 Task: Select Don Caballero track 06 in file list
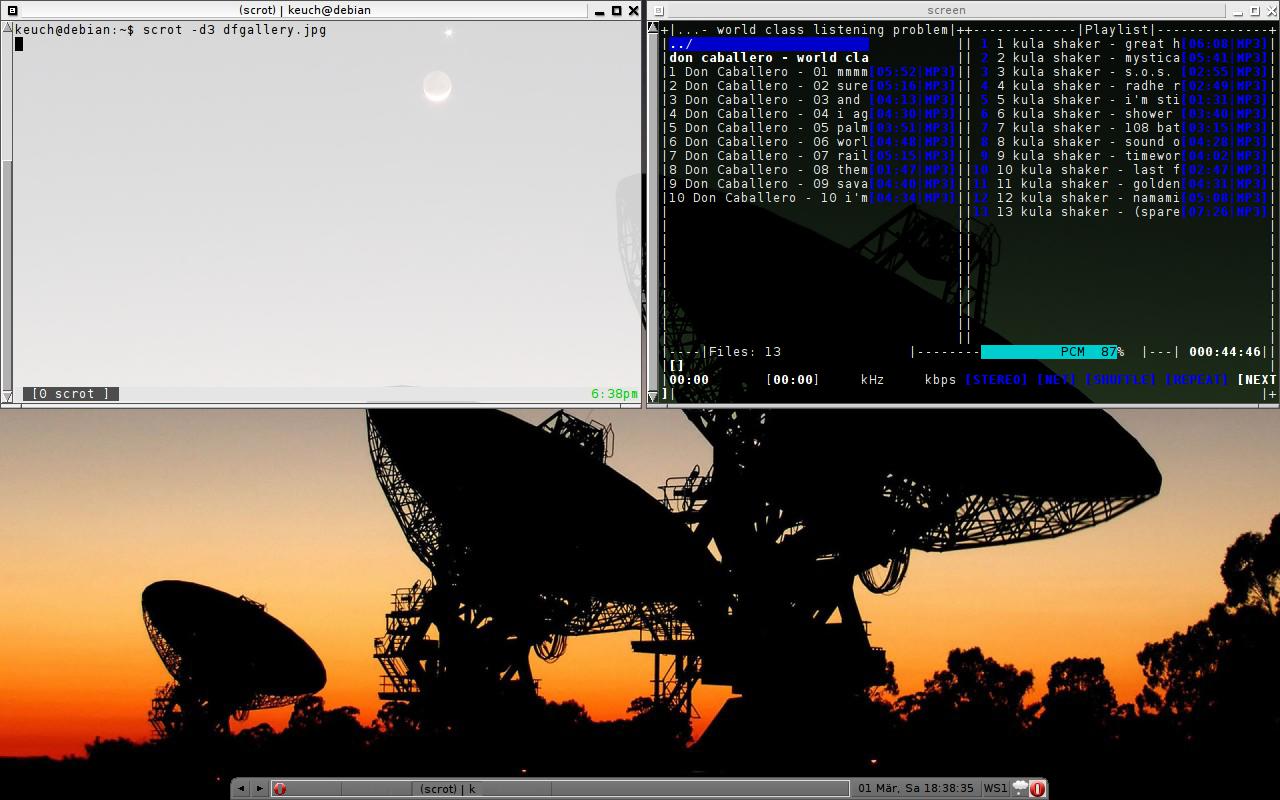pos(767,142)
